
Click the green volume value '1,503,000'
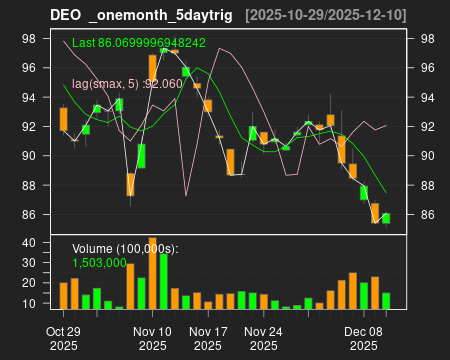click(99, 263)
